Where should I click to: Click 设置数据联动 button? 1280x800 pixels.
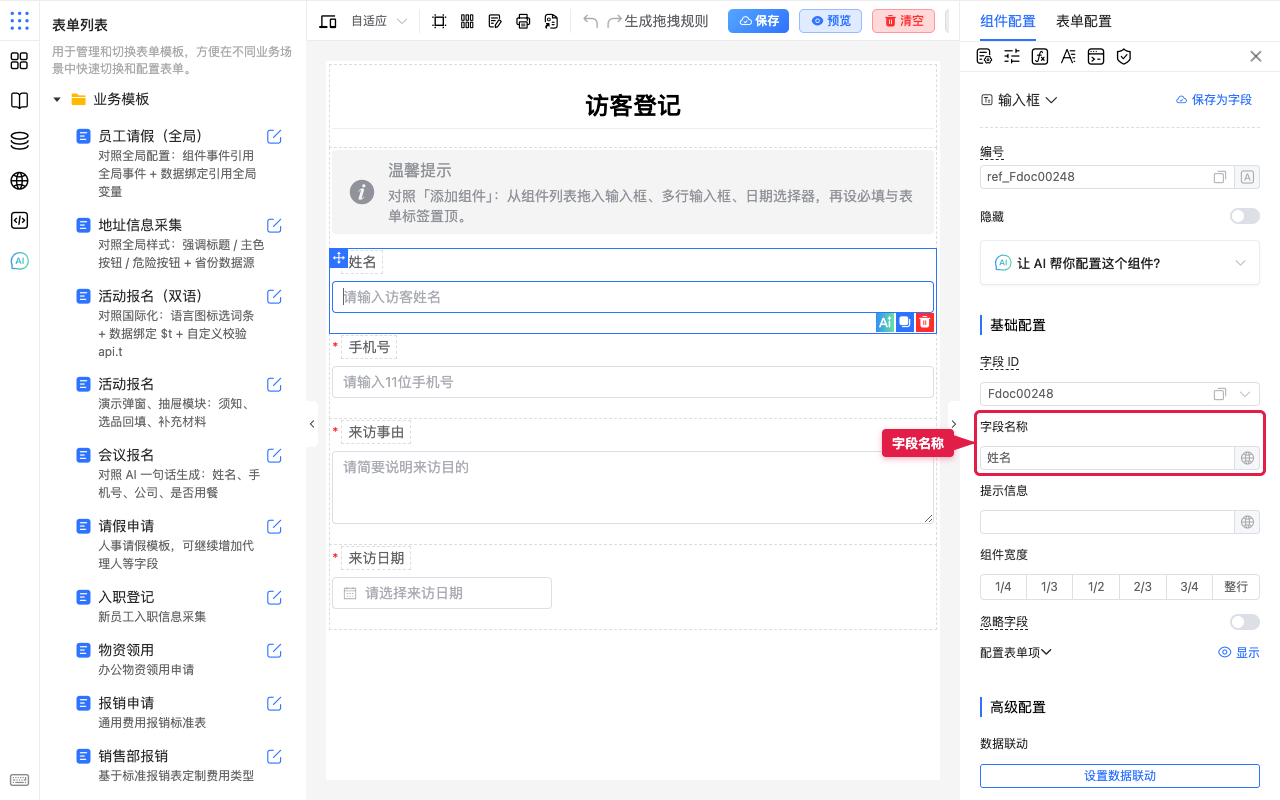pyautogui.click(x=1120, y=776)
